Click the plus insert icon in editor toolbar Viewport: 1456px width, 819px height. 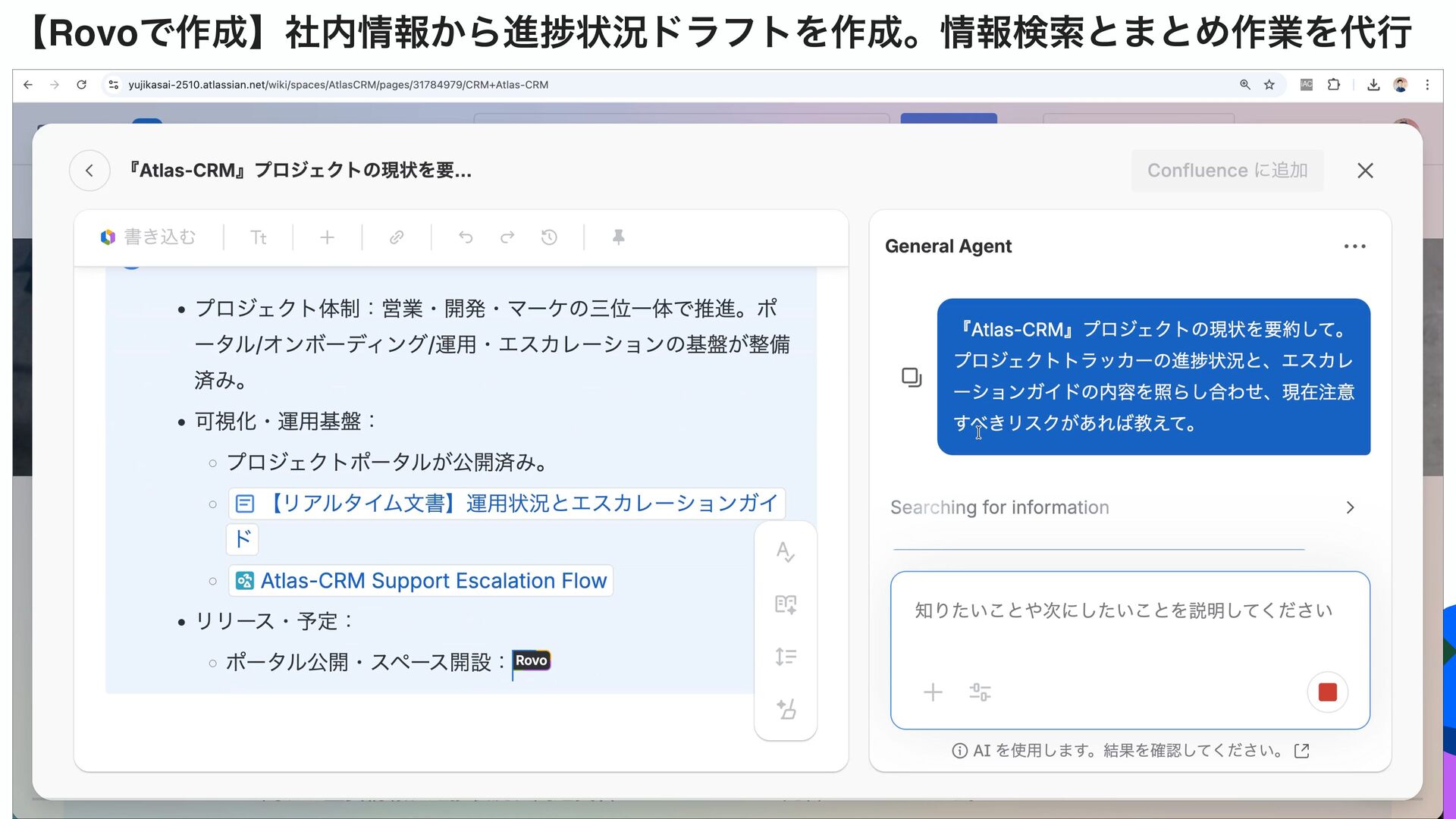point(327,237)
